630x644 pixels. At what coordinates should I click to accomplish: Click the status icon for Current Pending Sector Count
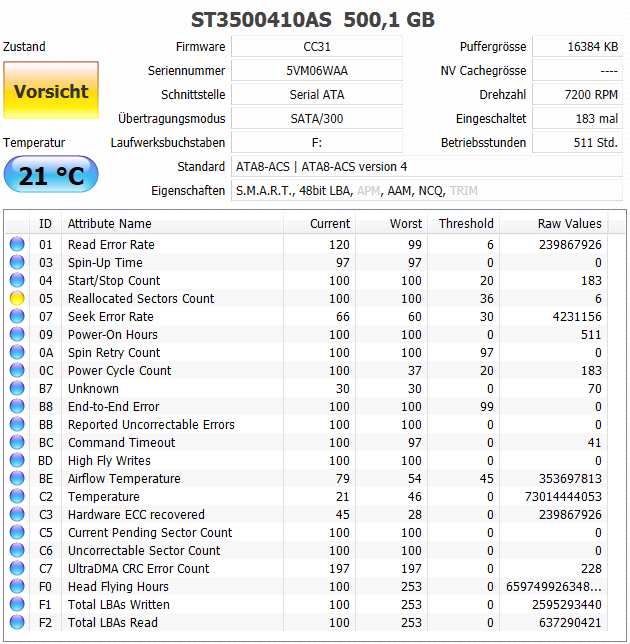pos(17,533)
